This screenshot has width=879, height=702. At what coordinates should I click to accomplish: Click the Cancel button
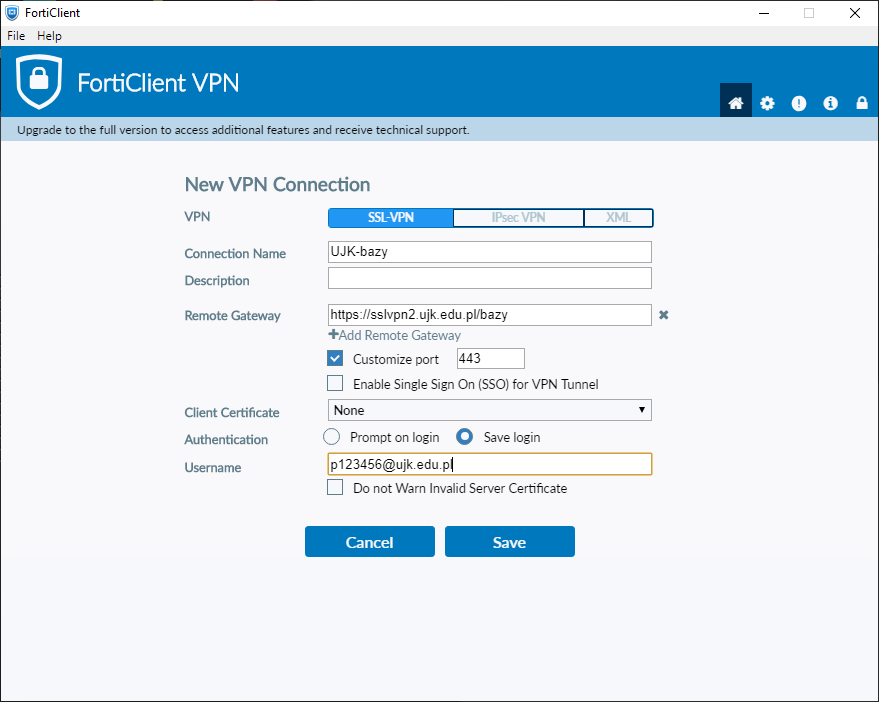point(369,542)
